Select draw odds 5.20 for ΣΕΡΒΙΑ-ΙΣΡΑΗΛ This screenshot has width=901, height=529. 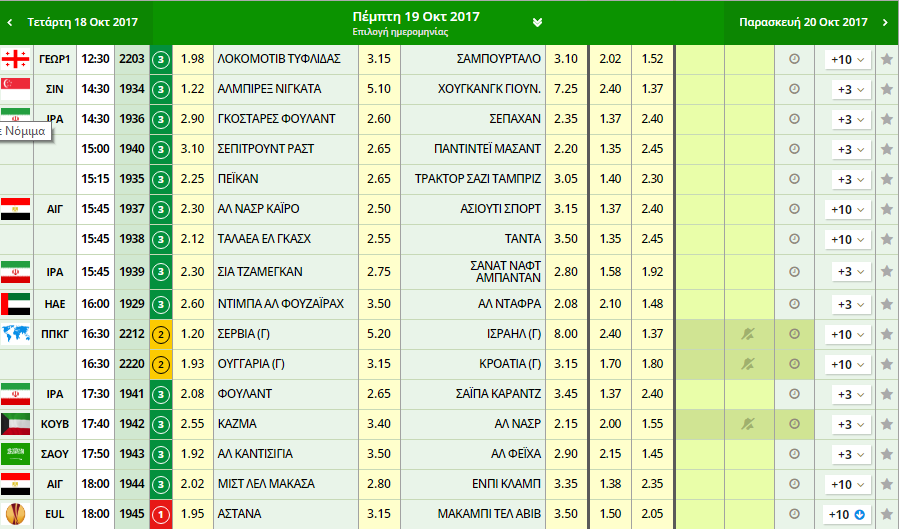(379, 334)
